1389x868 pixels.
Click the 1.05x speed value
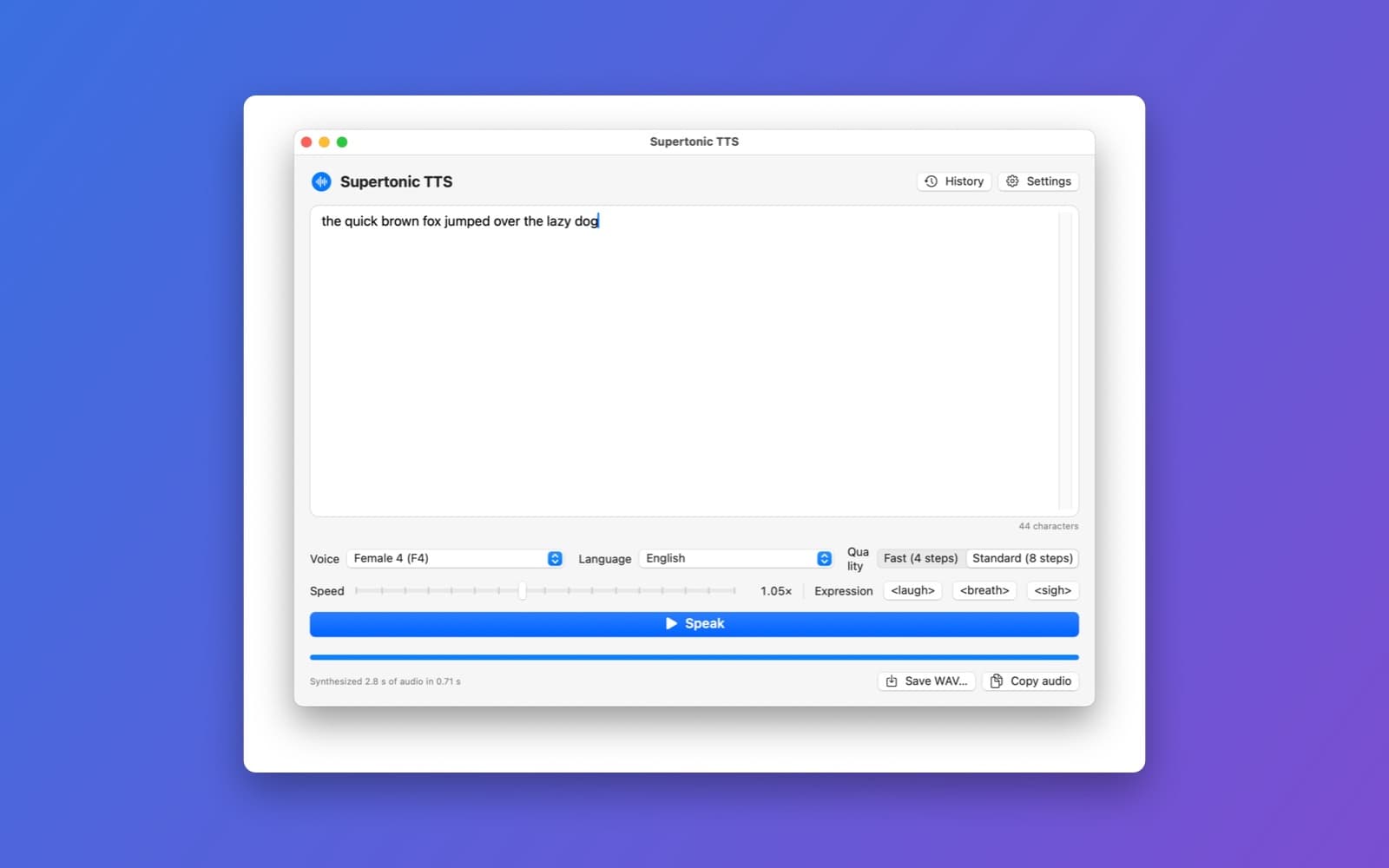(x=776, y=591)
